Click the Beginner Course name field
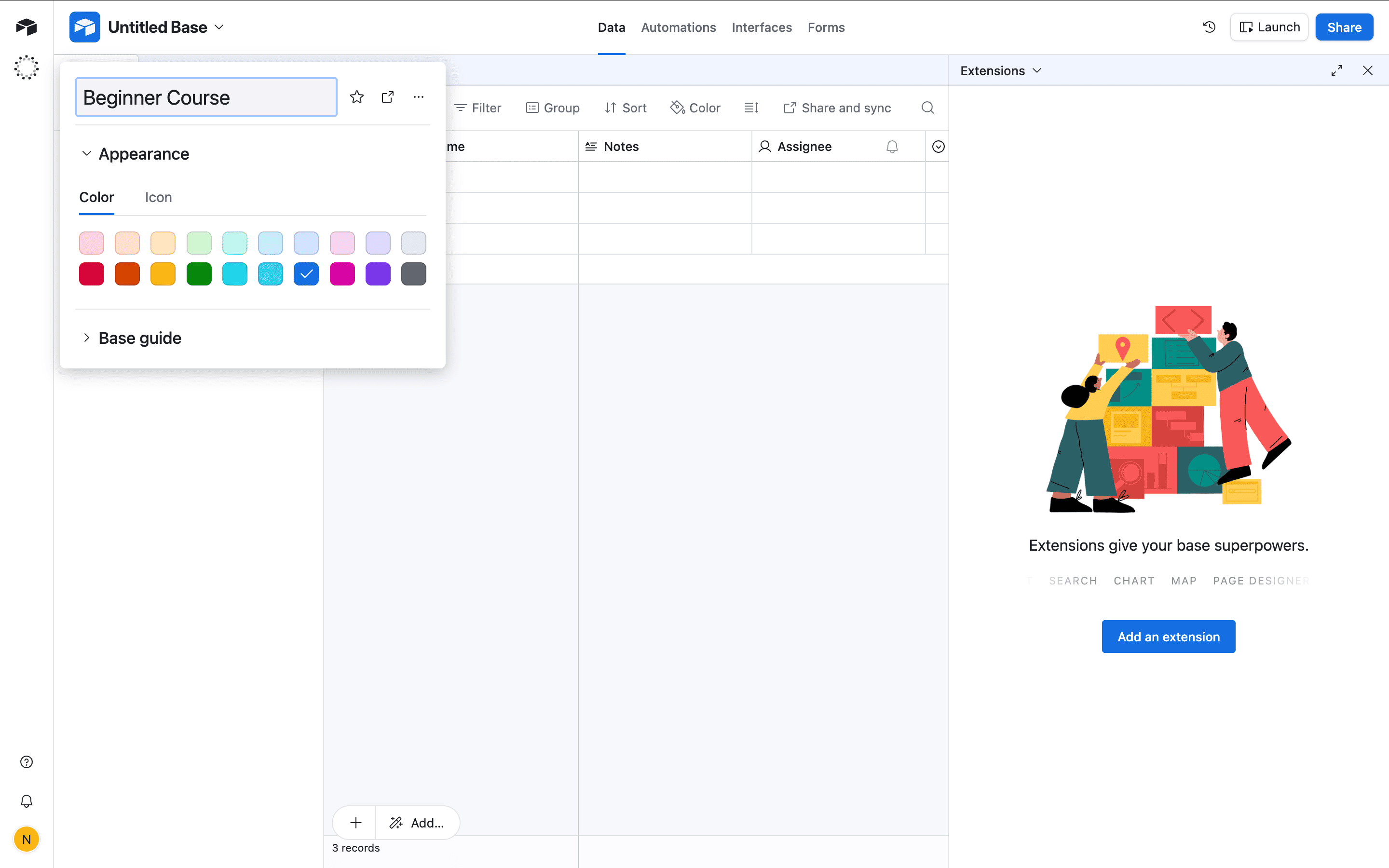Screen dimensions: 1389x868 (x=206, y=97)
